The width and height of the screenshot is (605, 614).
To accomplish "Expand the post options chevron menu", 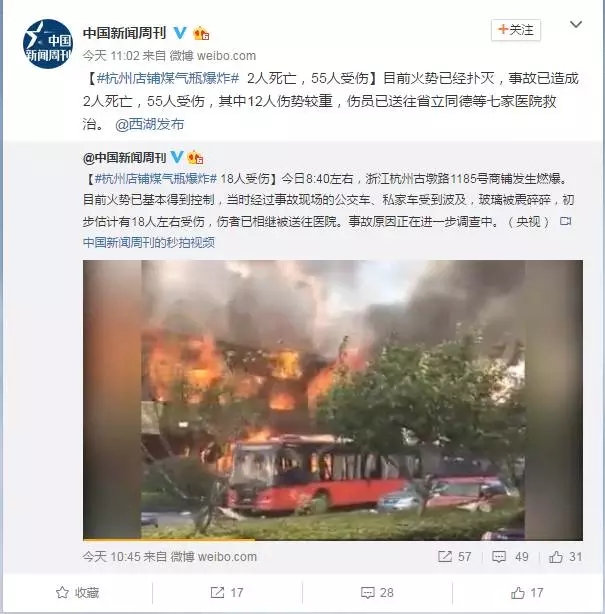I will (575, 25).
